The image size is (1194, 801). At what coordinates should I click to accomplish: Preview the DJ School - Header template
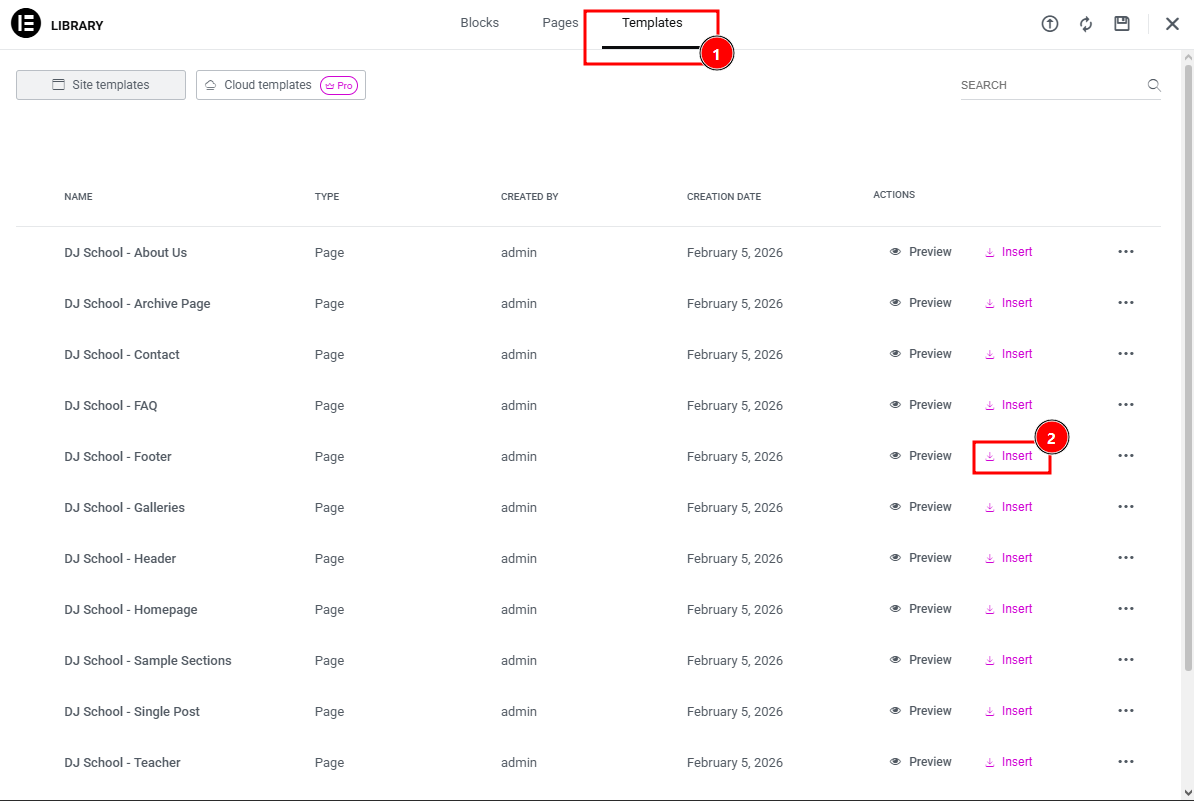920,558
